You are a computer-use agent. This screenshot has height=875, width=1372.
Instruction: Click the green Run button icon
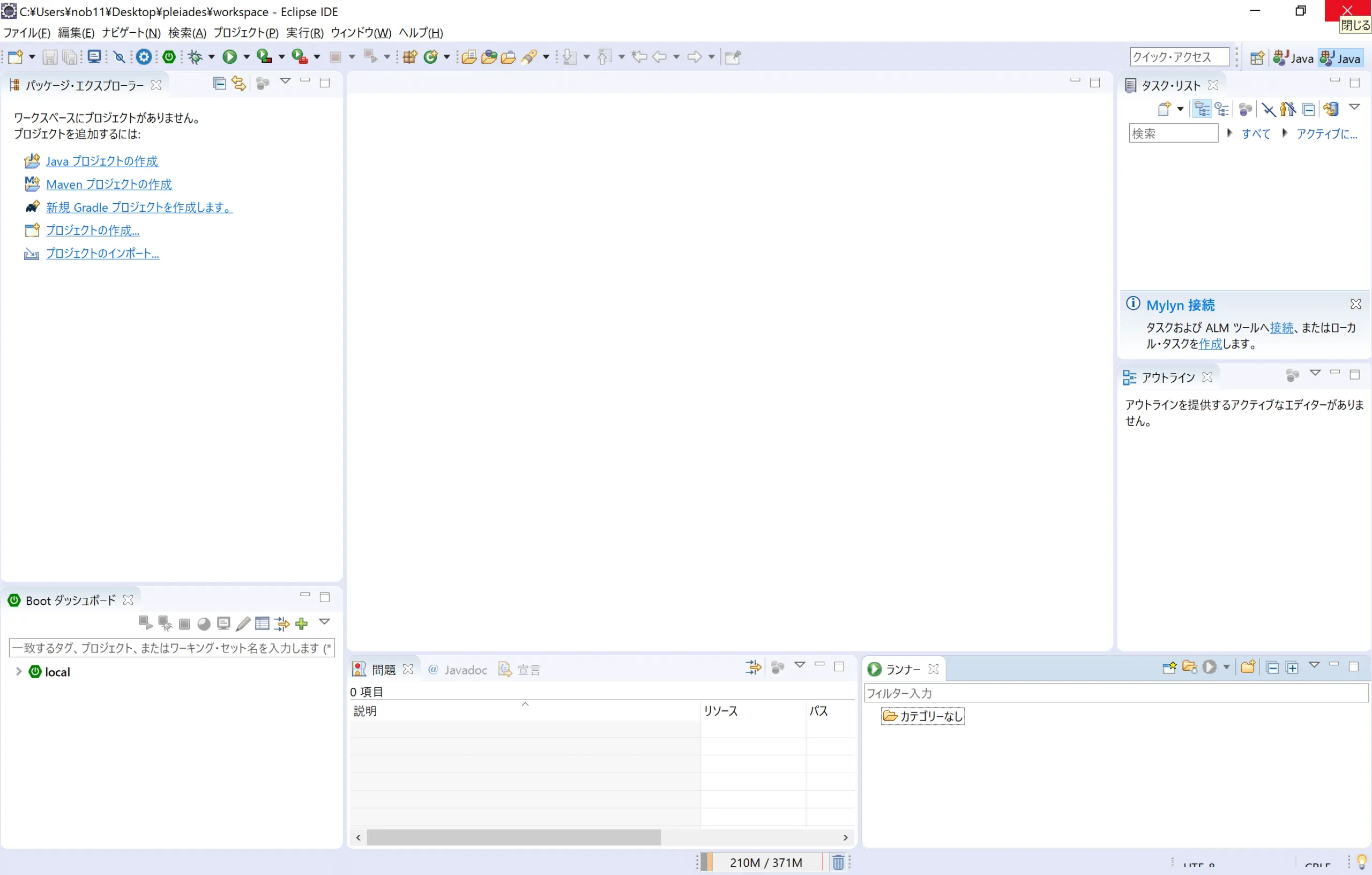pyautogui.click(x=229, y=56)
